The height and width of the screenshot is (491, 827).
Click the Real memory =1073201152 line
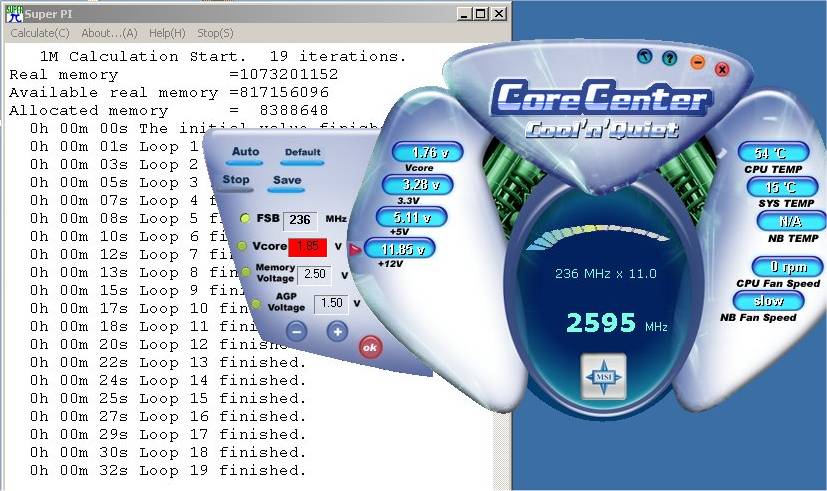coord(174,75)
